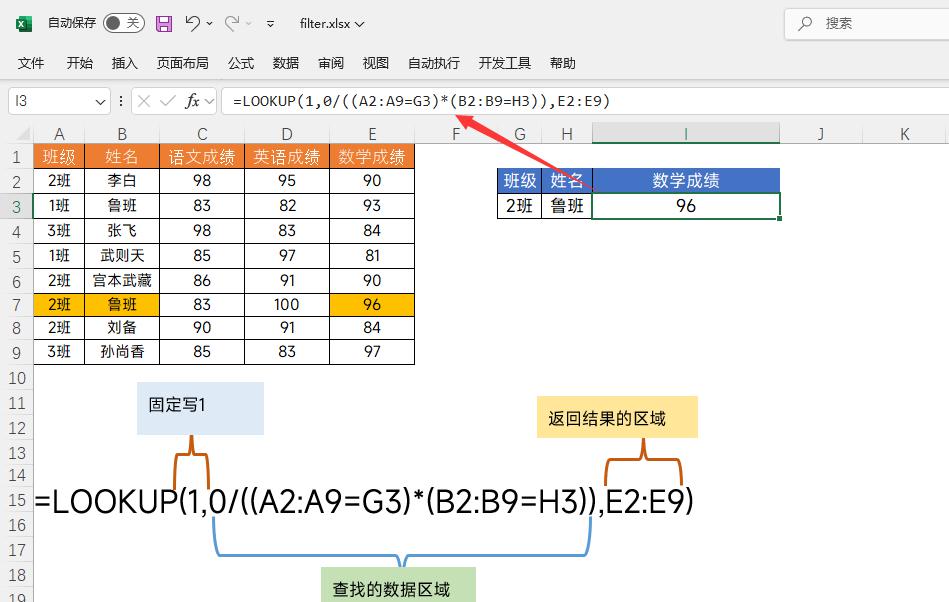
Task: Open the 帮助 tab
Action: click(562, 63)
